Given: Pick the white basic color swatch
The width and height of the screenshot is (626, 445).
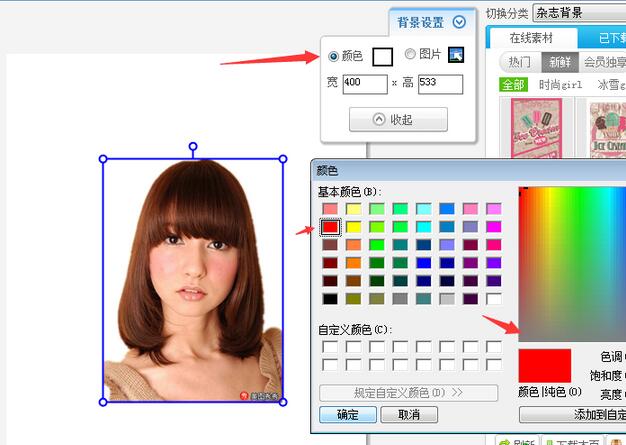Looking at the screenshot, I should (x=494, y=299).
